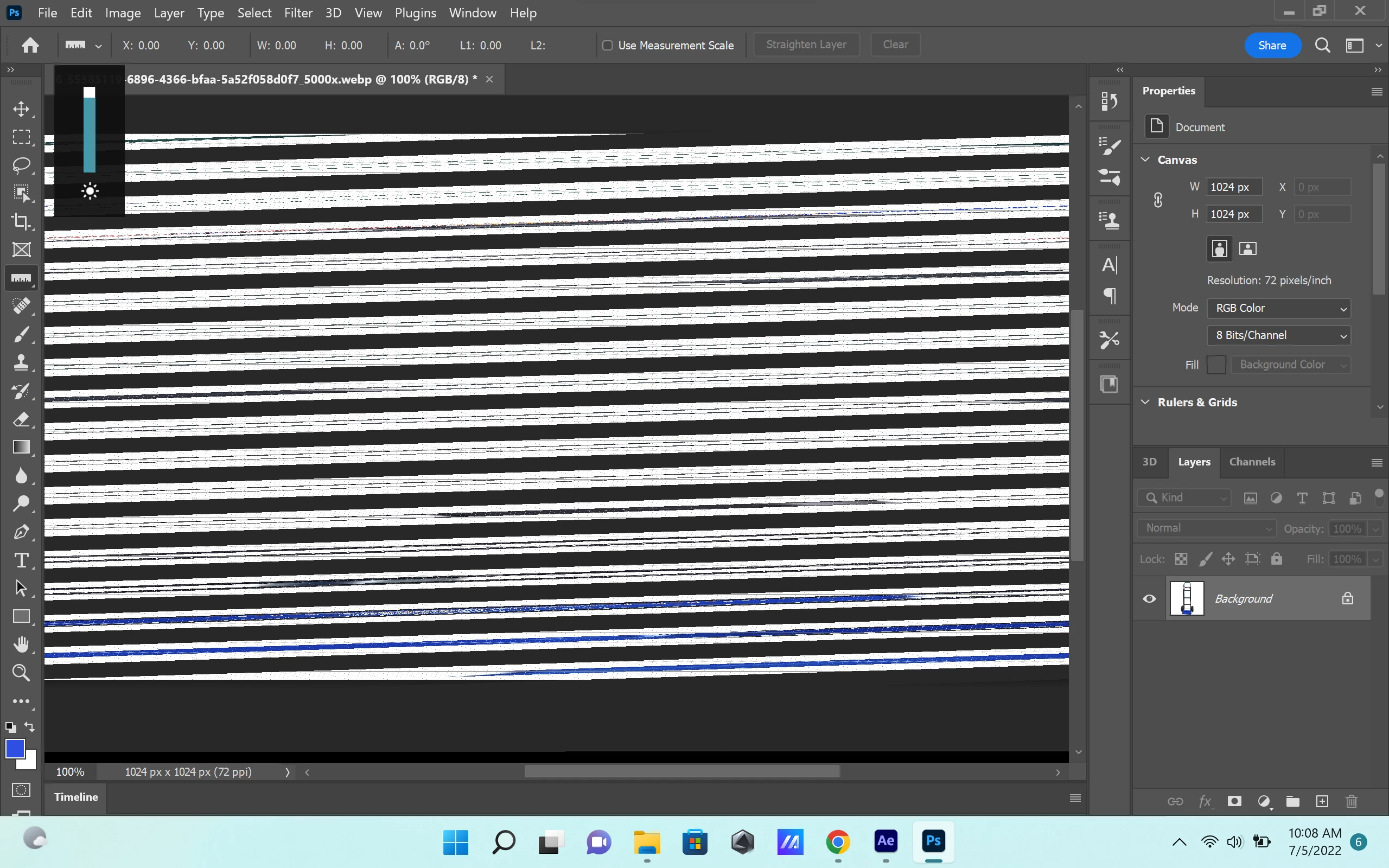Viewport: 1389px width, 868px height.
Task: Click the foreground blue color swatch
Action: 14,749
